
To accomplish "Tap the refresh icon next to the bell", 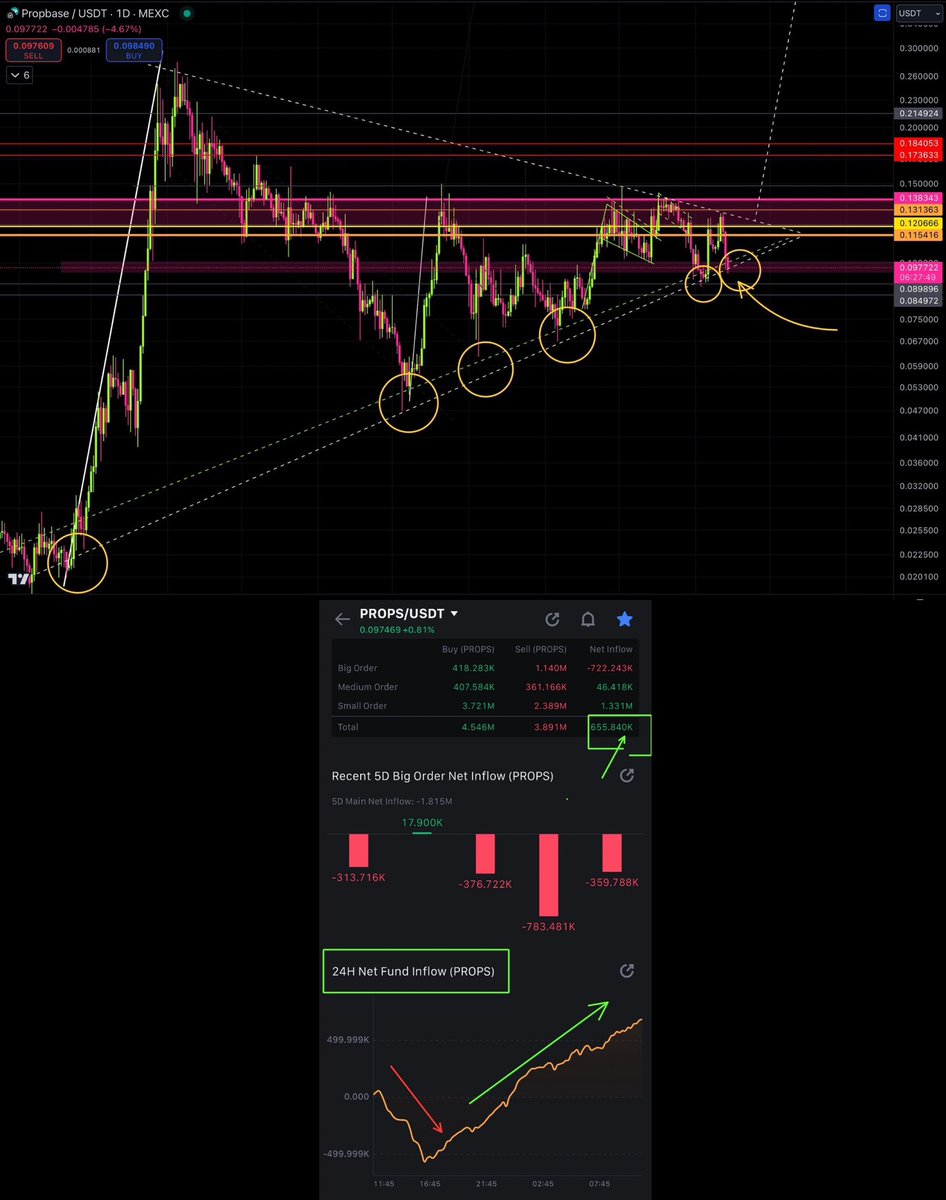I will 552,619.
